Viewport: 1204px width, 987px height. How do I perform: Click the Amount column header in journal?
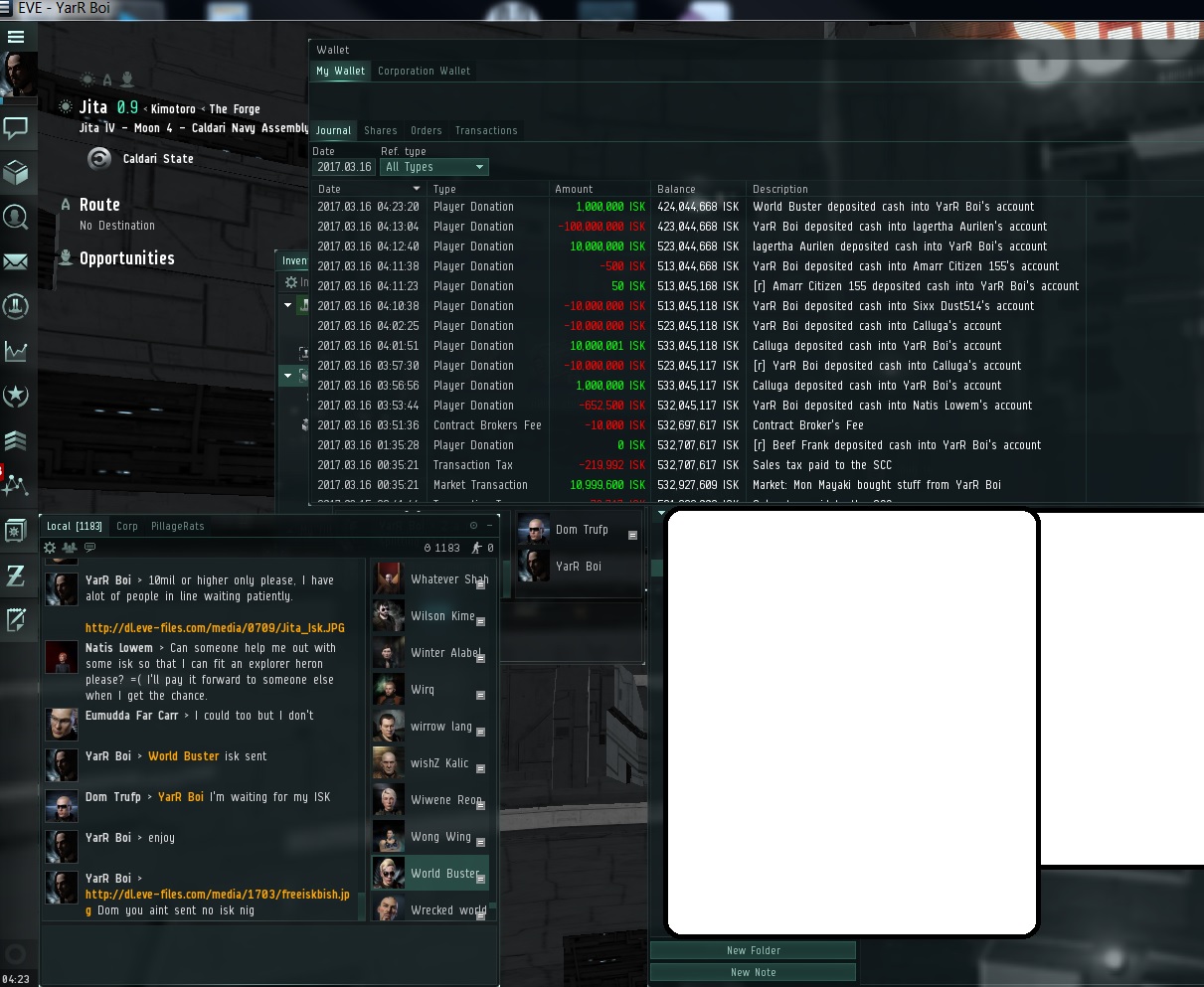[600, 189]
